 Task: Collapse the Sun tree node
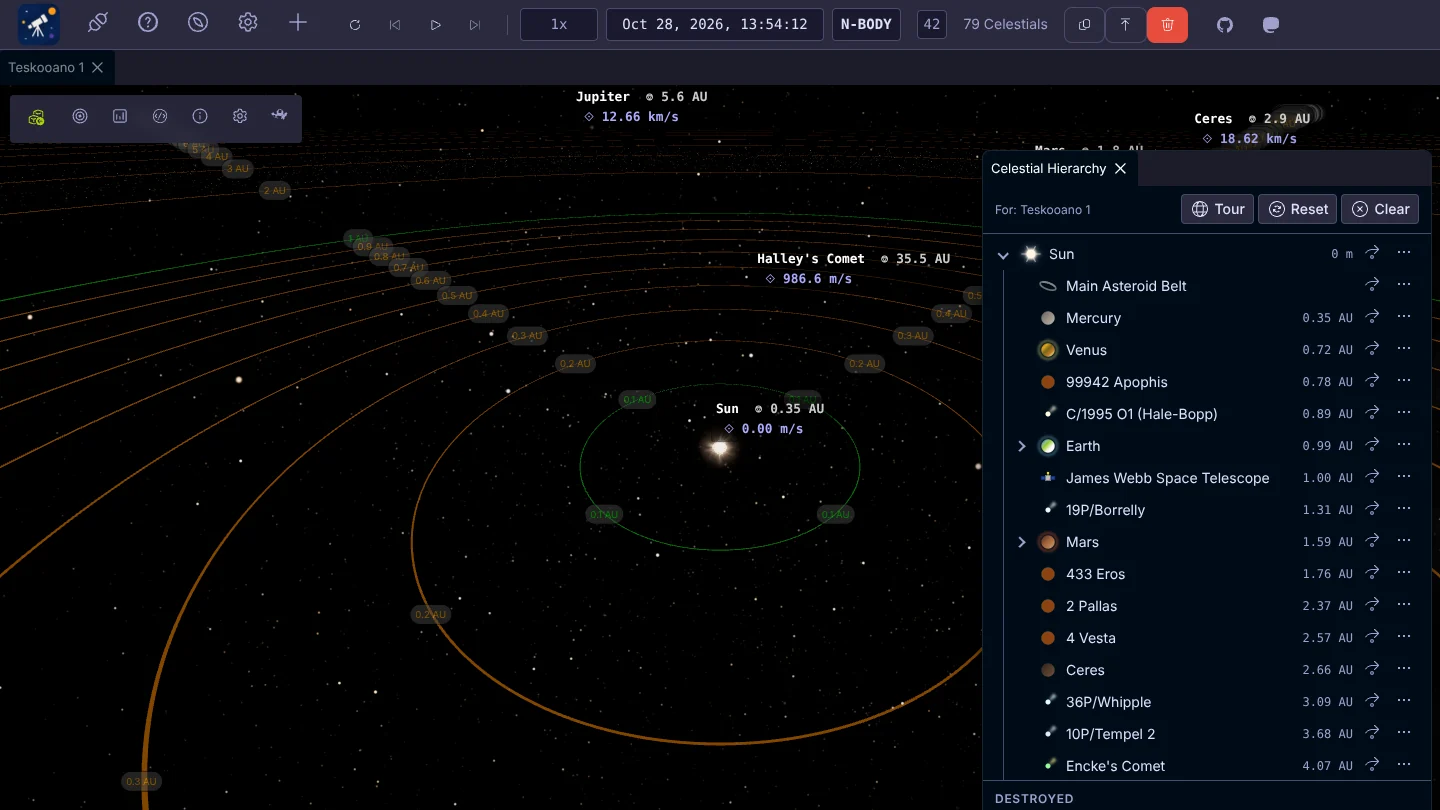(x=1003, y=255)
